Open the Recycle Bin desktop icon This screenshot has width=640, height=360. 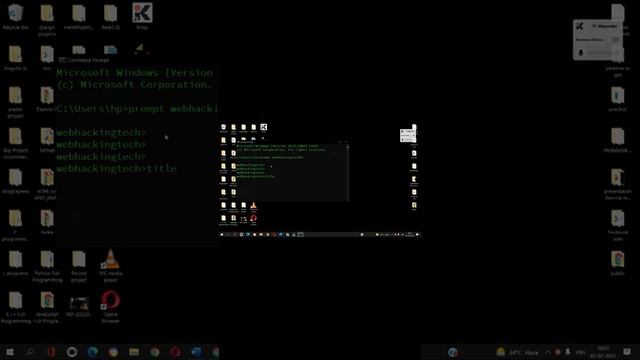(x=16, y=16)
